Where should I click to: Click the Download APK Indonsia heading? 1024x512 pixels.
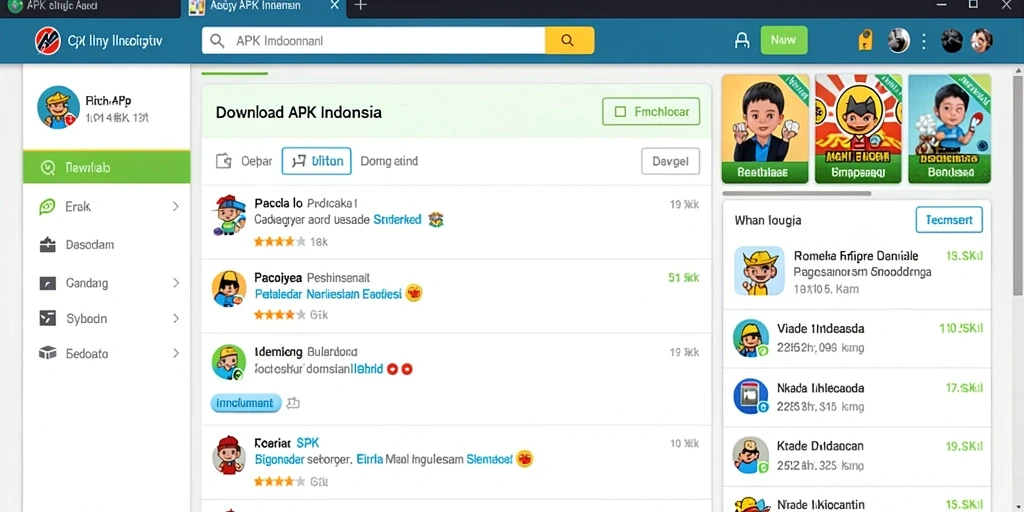click(298, 112)
